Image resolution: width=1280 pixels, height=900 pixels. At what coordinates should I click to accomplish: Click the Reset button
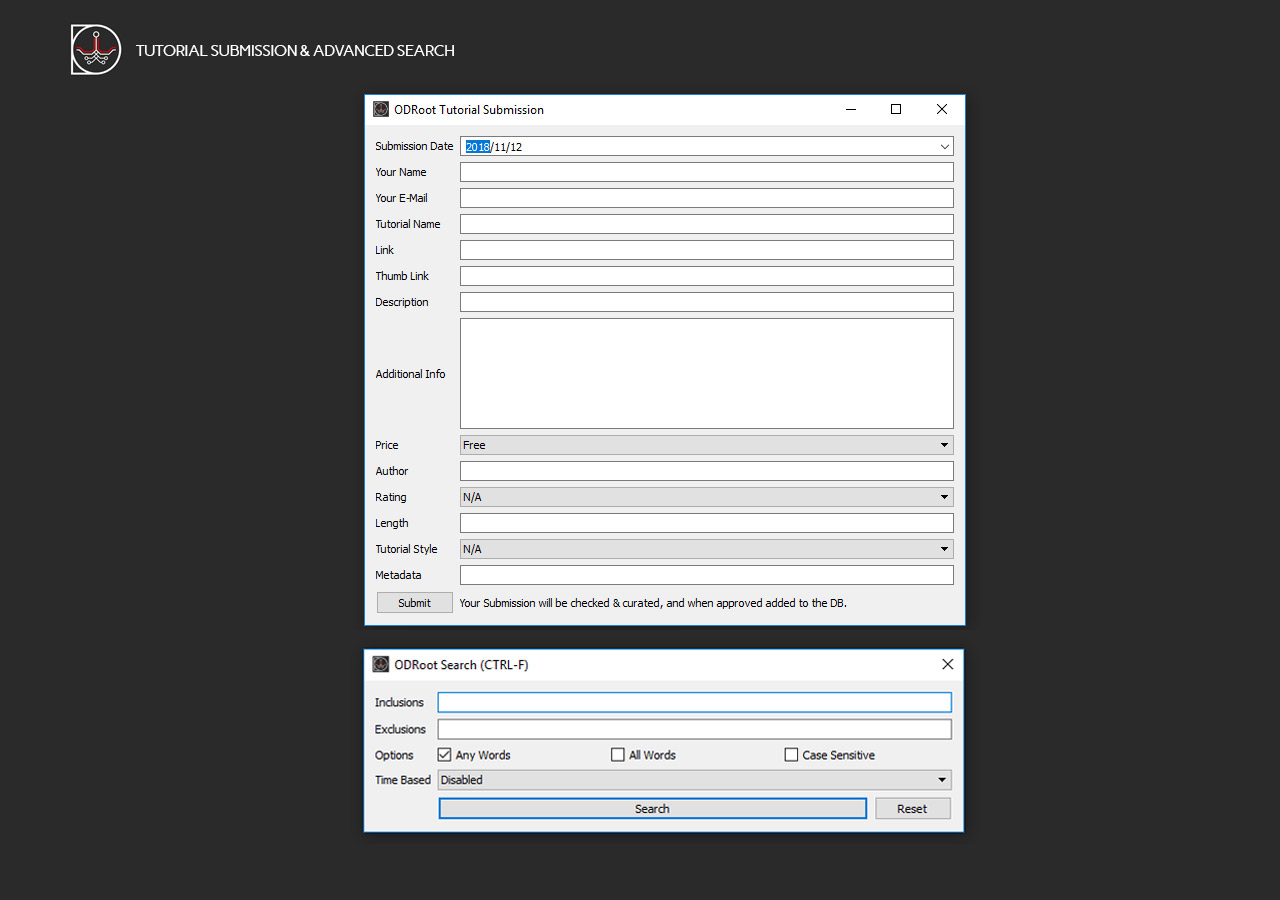pyautogui.click(x=912, y=809)
